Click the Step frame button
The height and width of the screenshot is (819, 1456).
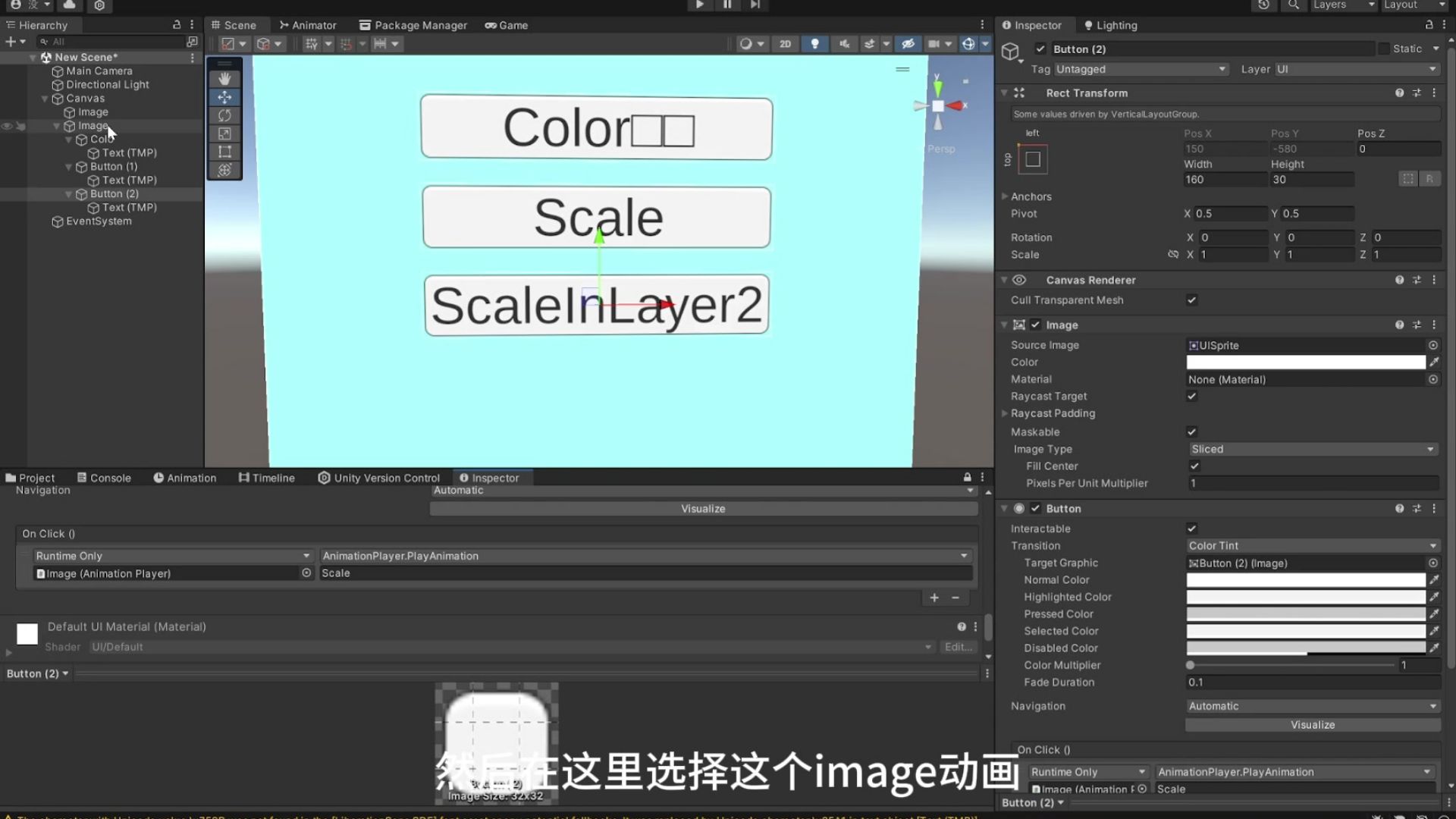(755, 5)
